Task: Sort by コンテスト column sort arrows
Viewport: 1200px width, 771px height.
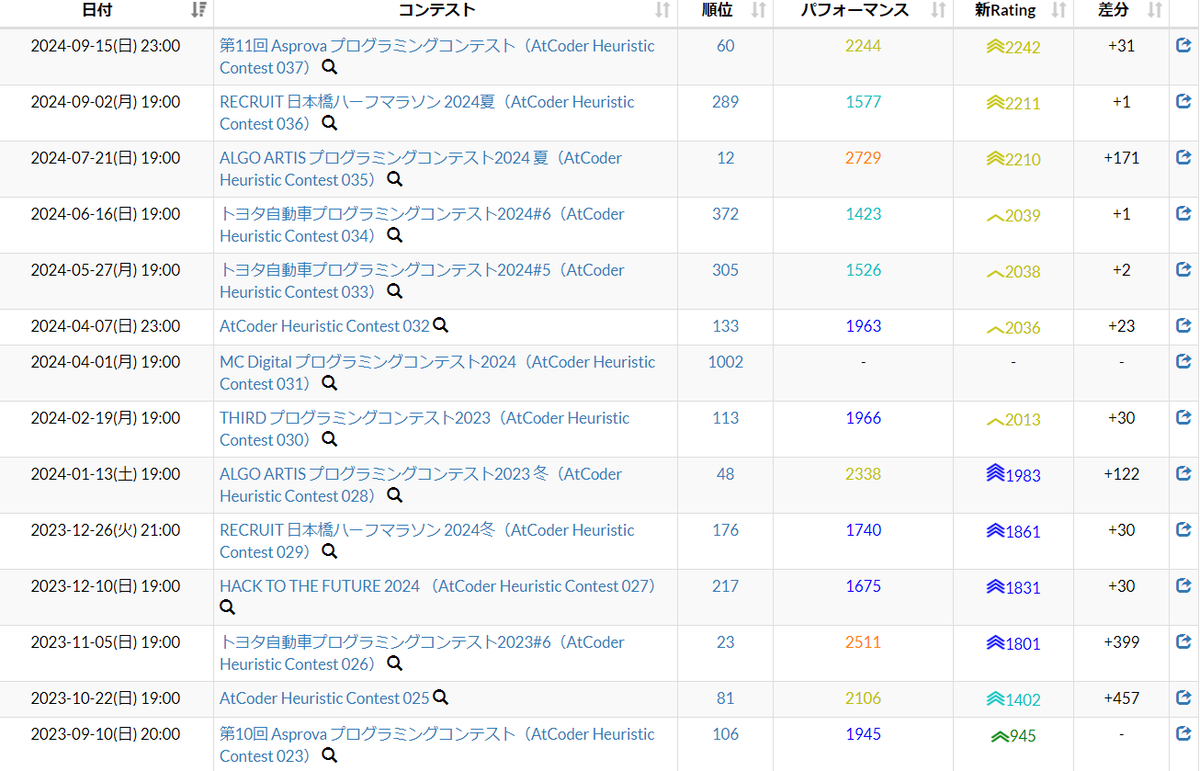Action: coord(662,10)
